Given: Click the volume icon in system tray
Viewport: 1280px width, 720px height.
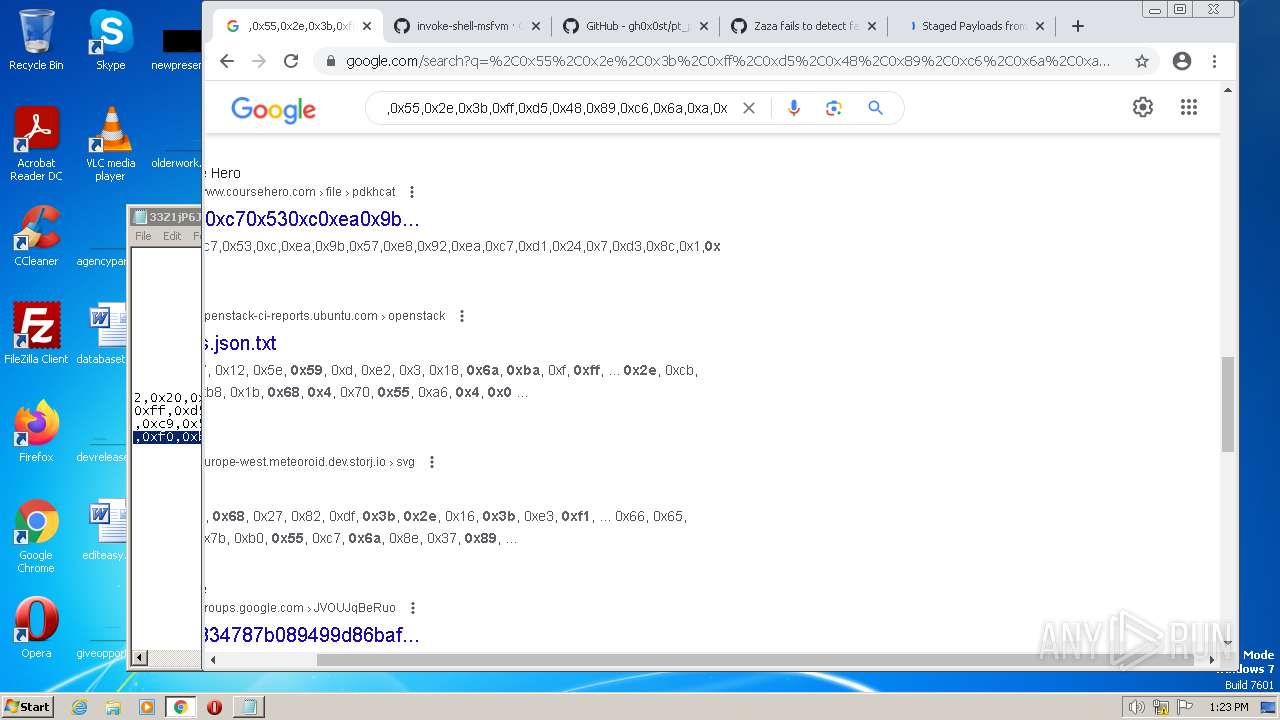Looking at the screenshot, I should click(1136, 707).
